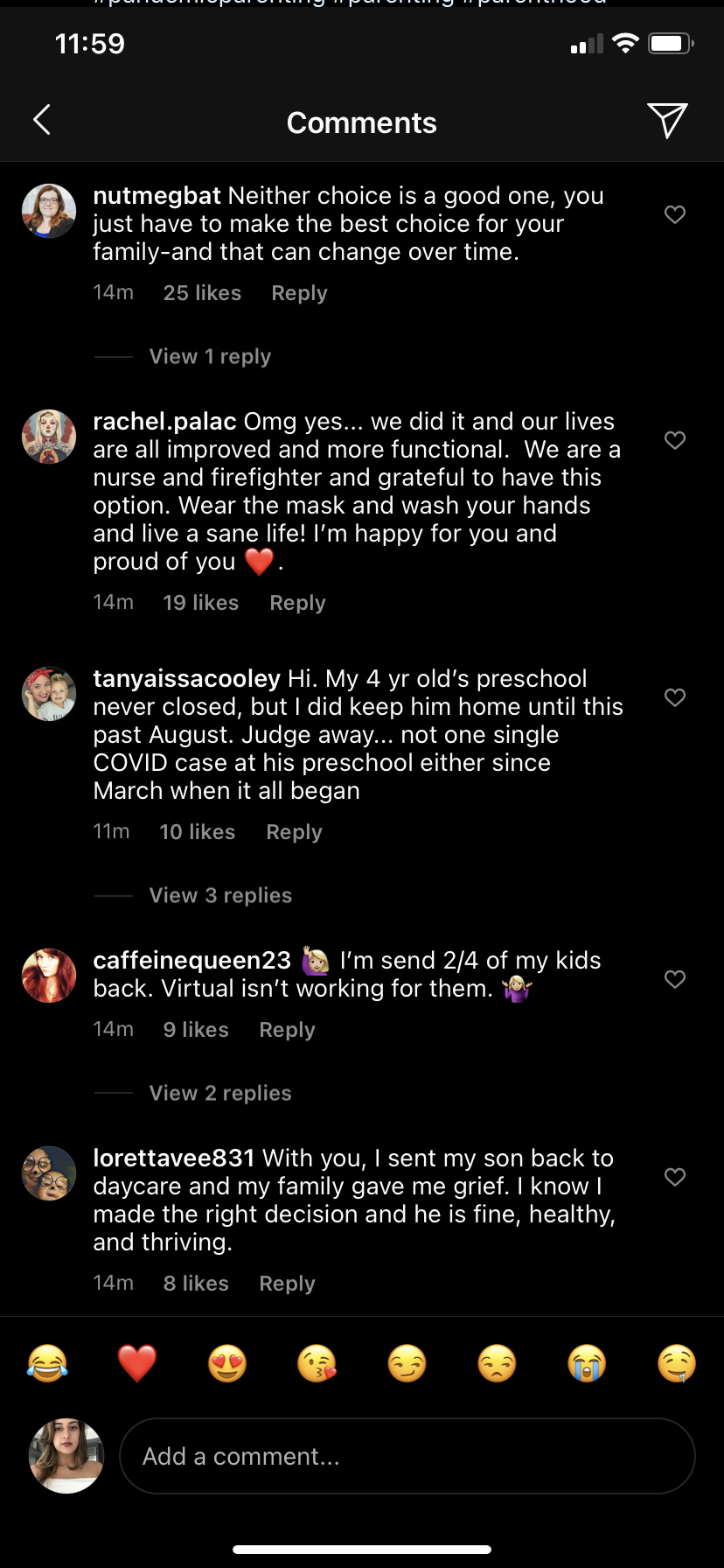This screenshot has width=724, height=1568.
Task: Insert the red heart emoji
Action: 137,1363
